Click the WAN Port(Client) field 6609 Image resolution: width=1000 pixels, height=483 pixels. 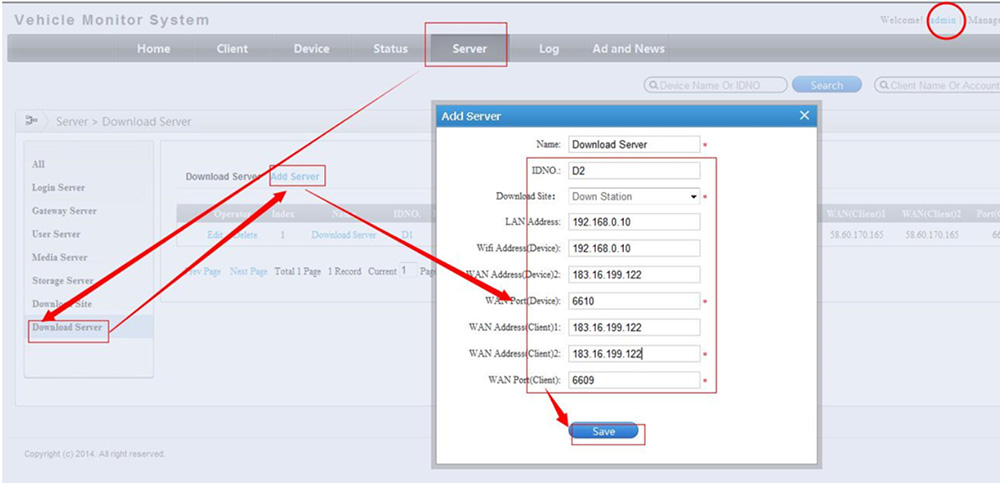click(634, 380)
